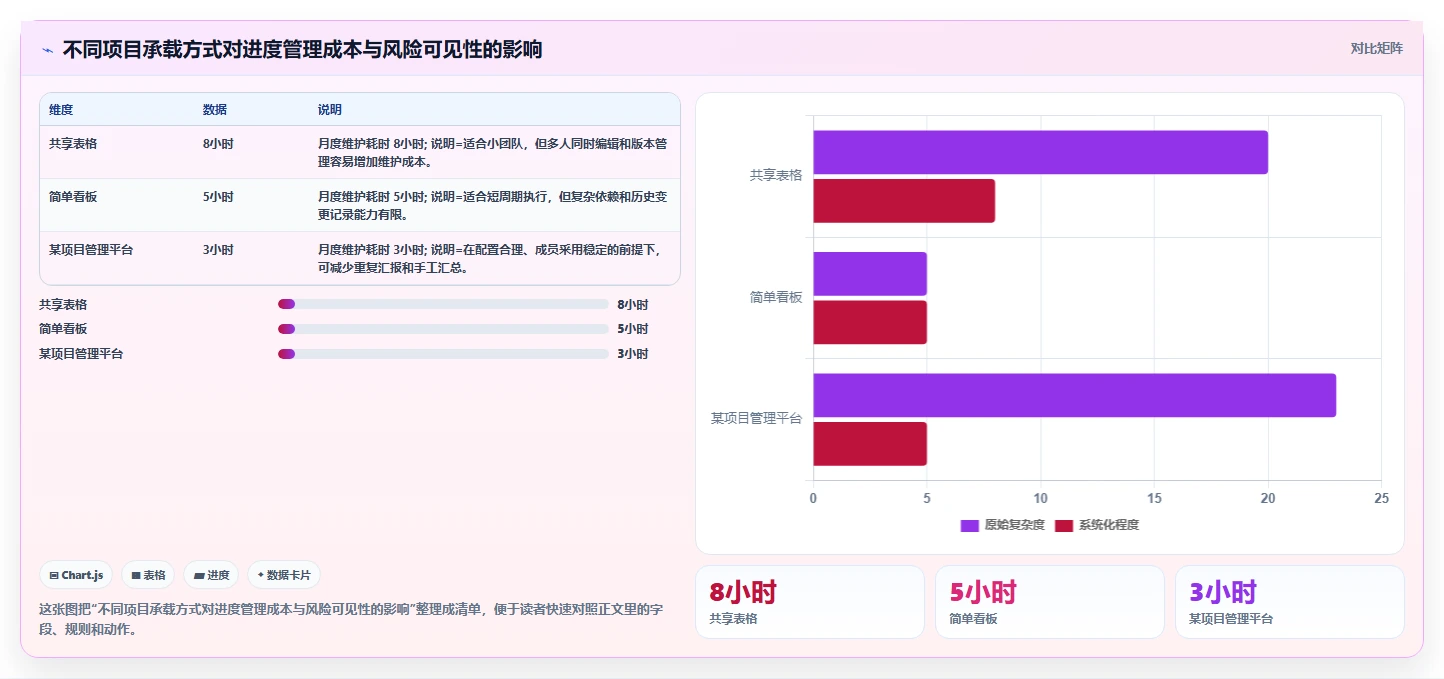1444x679 pixels.
Task: Click the red 简单看板 chart bar
Action: point(870,322)
